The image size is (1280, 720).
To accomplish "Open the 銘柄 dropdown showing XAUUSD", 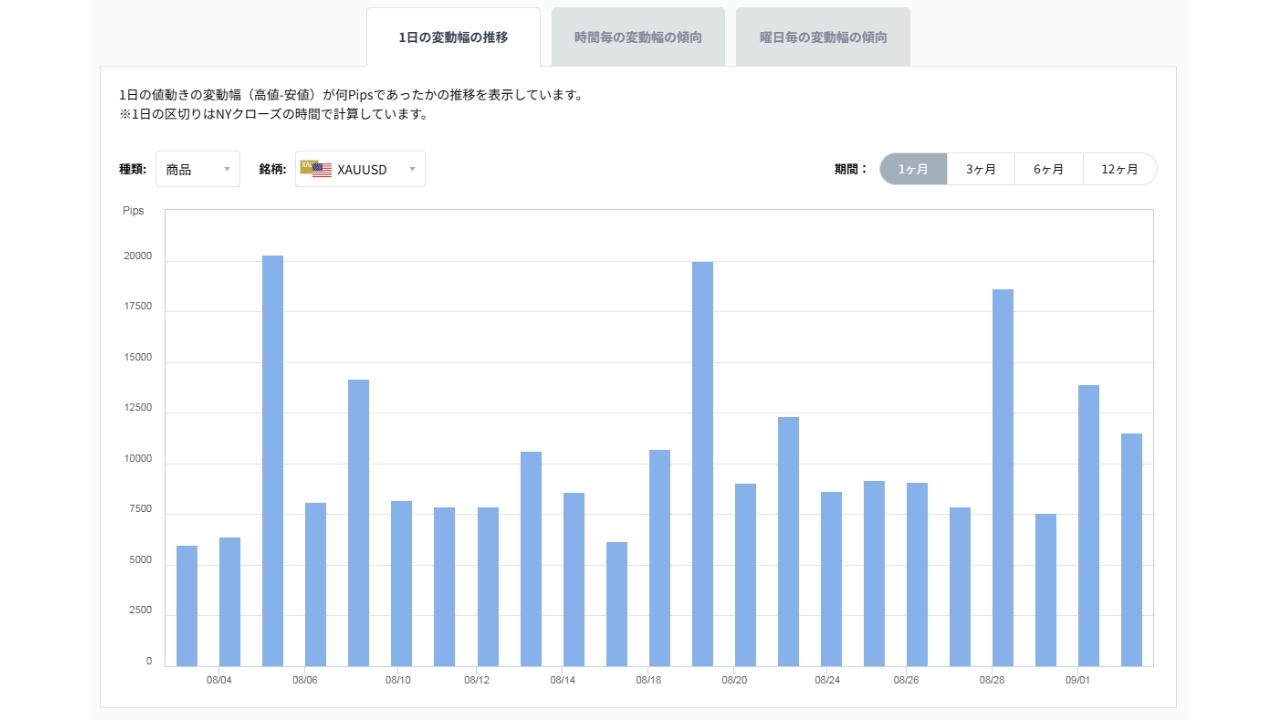I will [360, 169].
